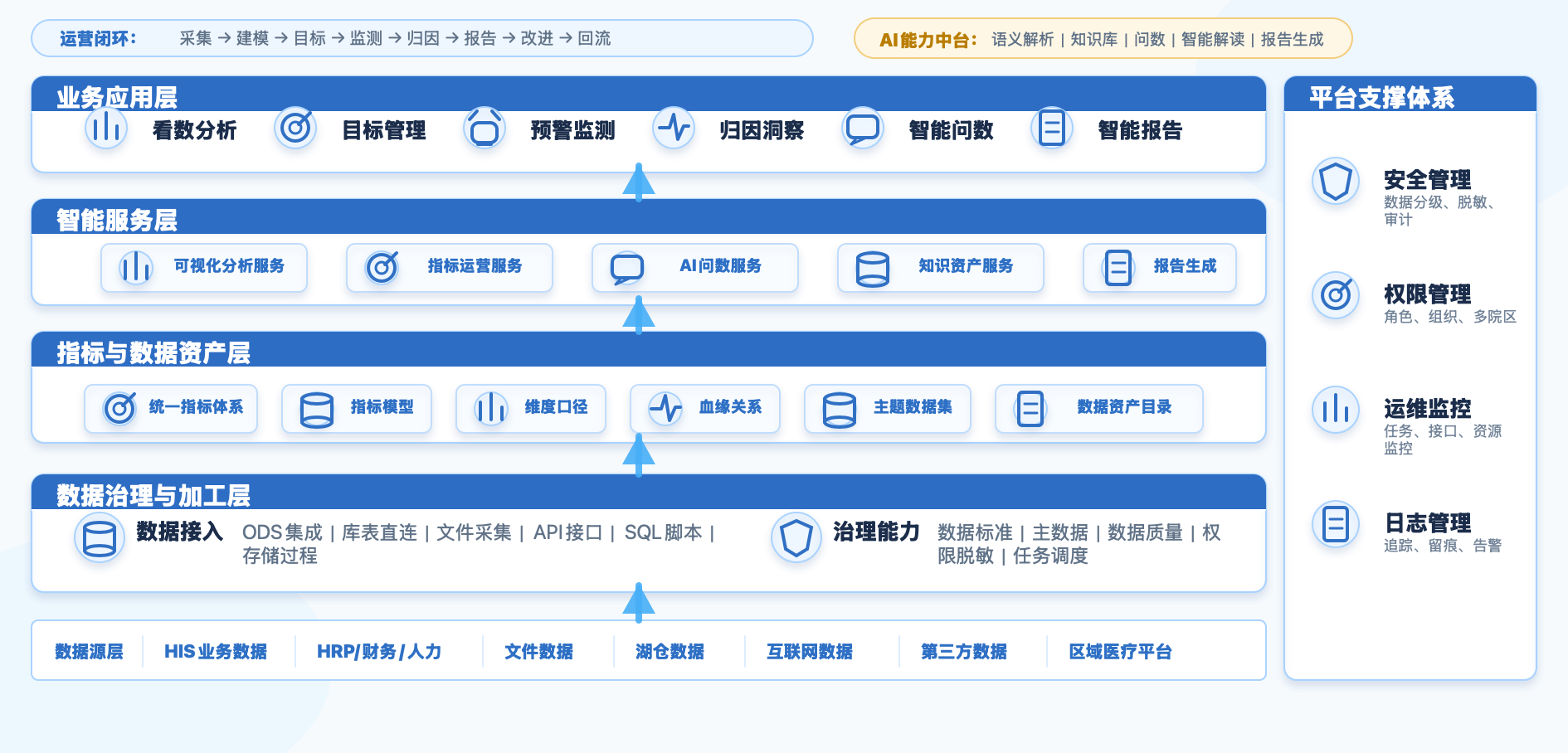Click the 预警监测 alarm icon
Image resolution: width=1568 pixels, height=753 pixels.
[485, 128]
